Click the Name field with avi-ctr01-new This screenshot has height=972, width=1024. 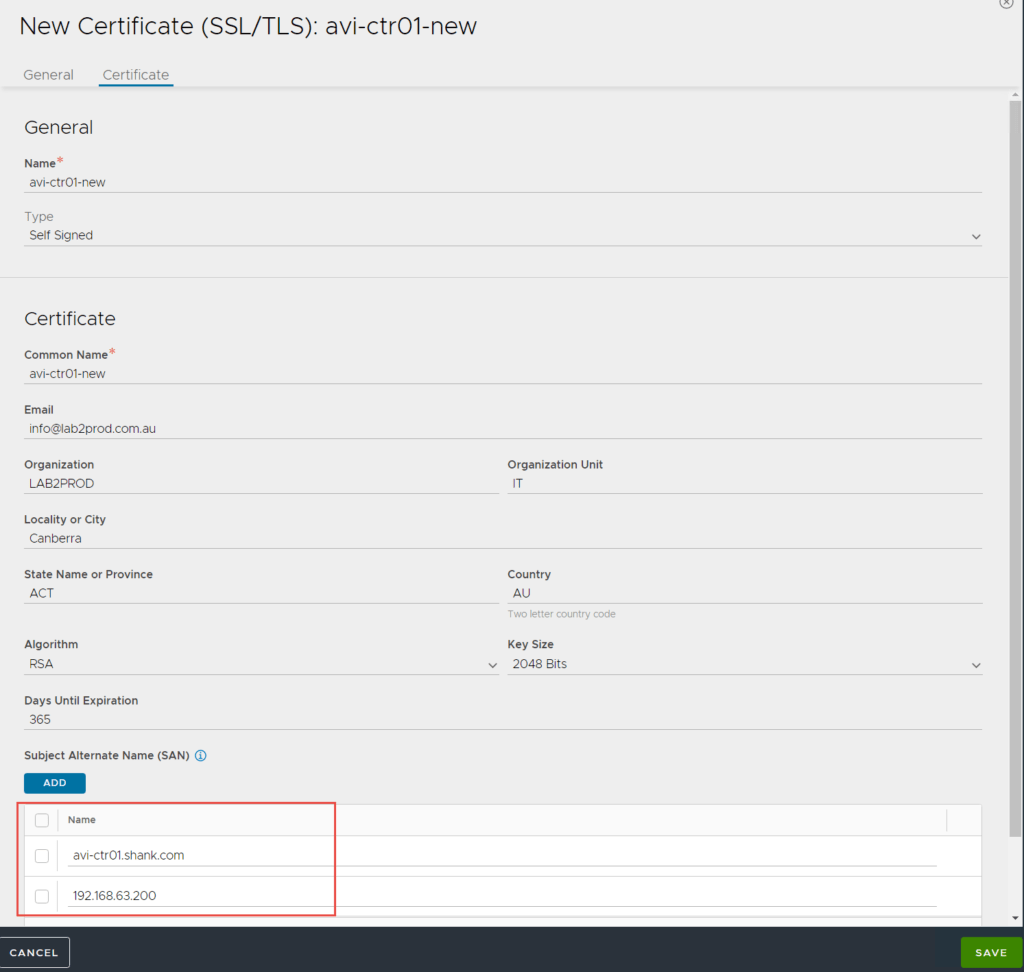coord(503,182)
